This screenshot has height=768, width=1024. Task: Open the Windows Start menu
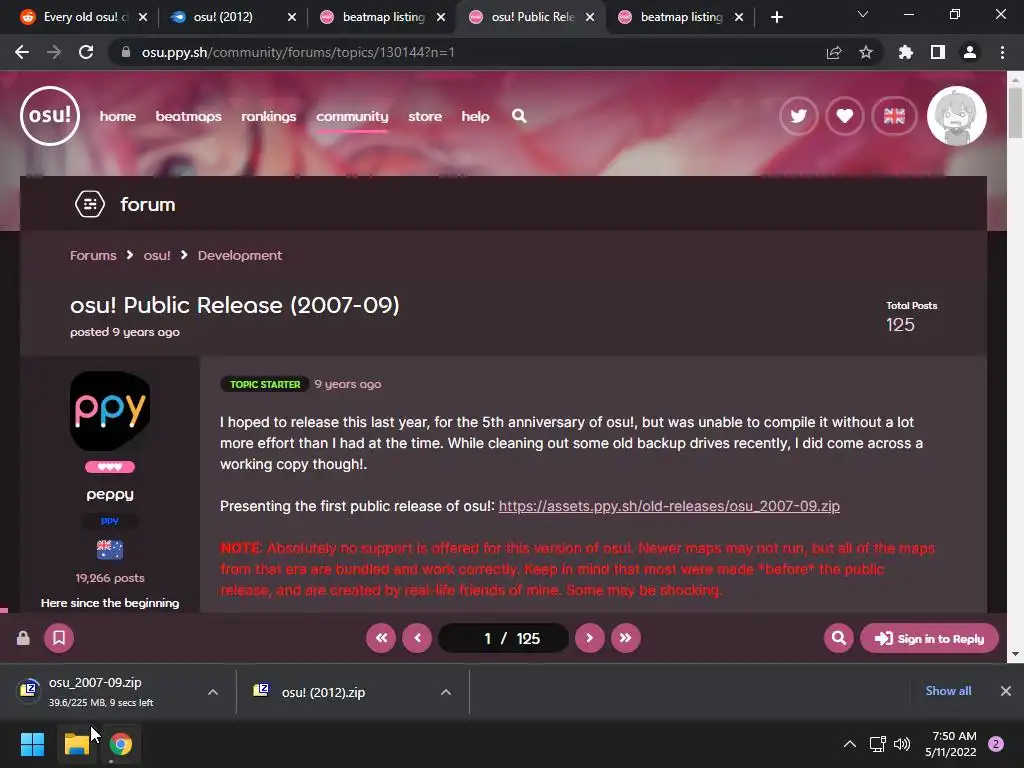(x=32, y=744)
